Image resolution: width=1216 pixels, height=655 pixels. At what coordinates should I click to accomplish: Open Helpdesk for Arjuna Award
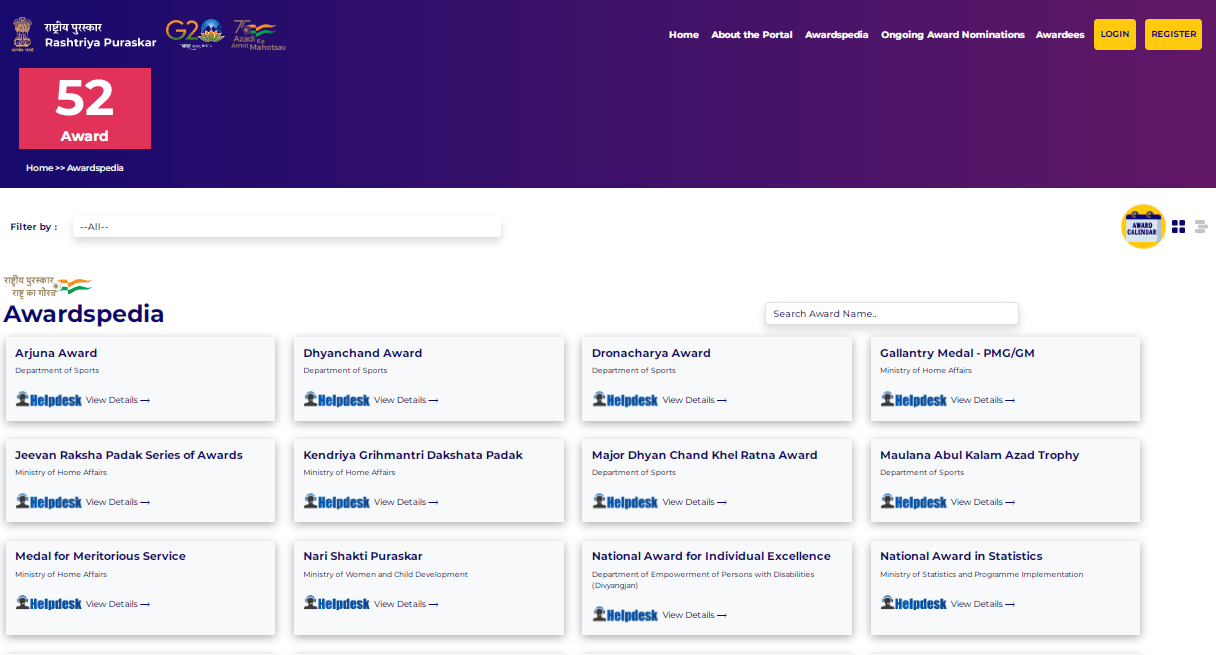[x=49, y=400]
